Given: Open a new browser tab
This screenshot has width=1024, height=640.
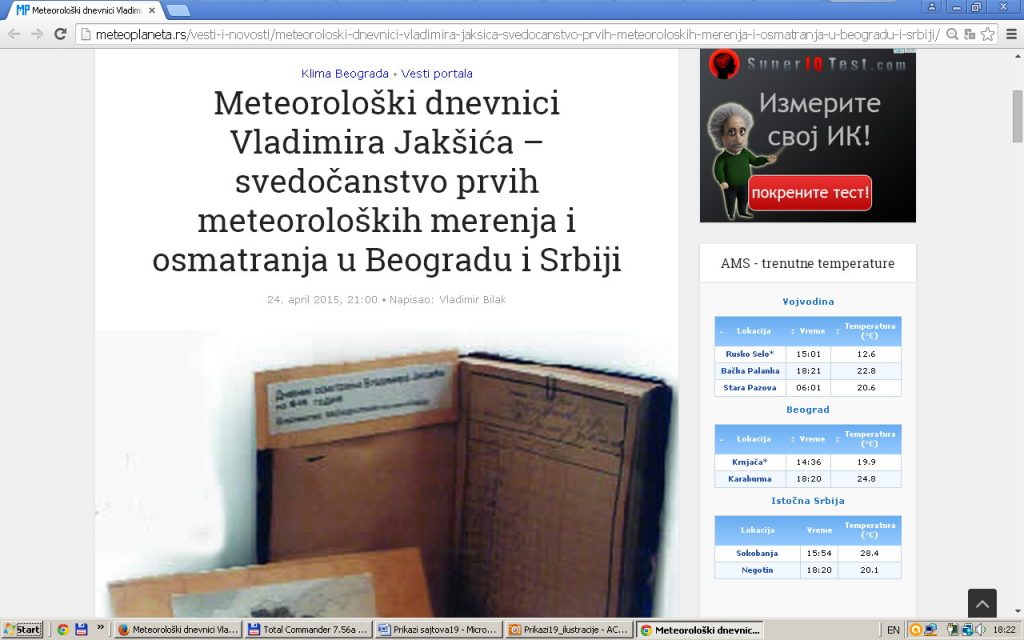Looking at the screenshot, I should [178, 10].
